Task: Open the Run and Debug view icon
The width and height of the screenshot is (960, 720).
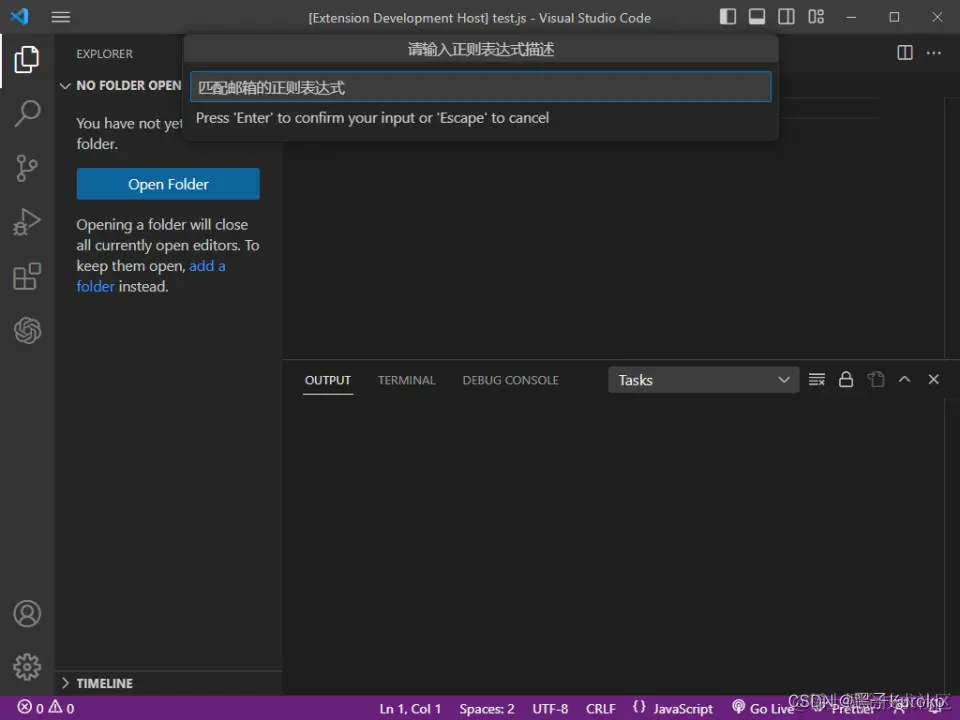Action: tap(27, 222)
